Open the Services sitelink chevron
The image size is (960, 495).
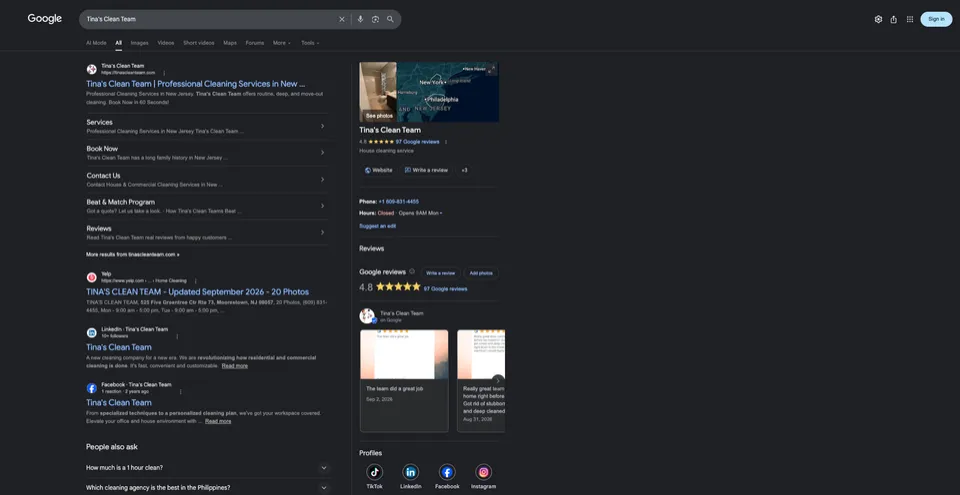(323, 126)
